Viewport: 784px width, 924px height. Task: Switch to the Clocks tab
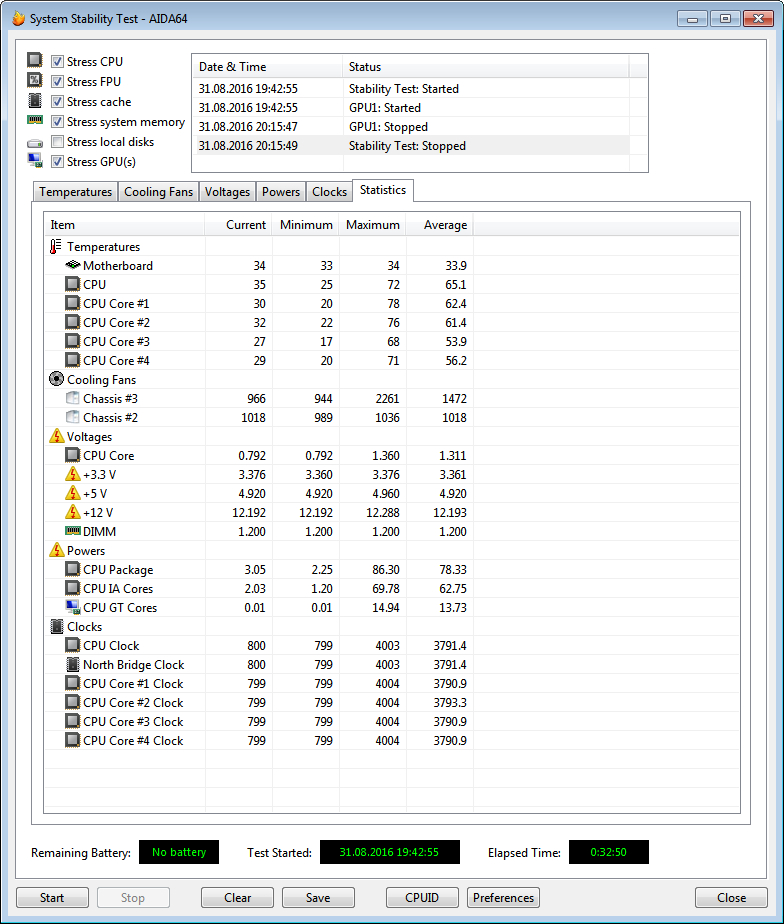click(x=329, y=192)
